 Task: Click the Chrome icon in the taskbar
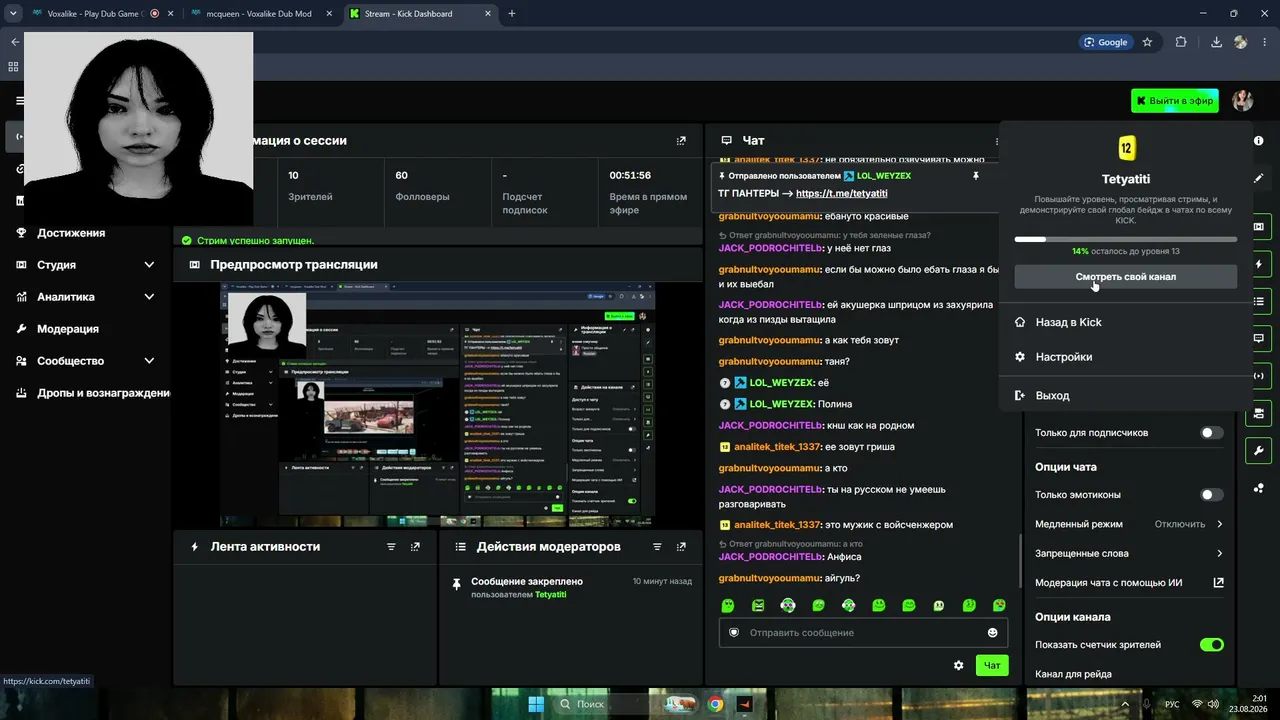pos(715,704)
